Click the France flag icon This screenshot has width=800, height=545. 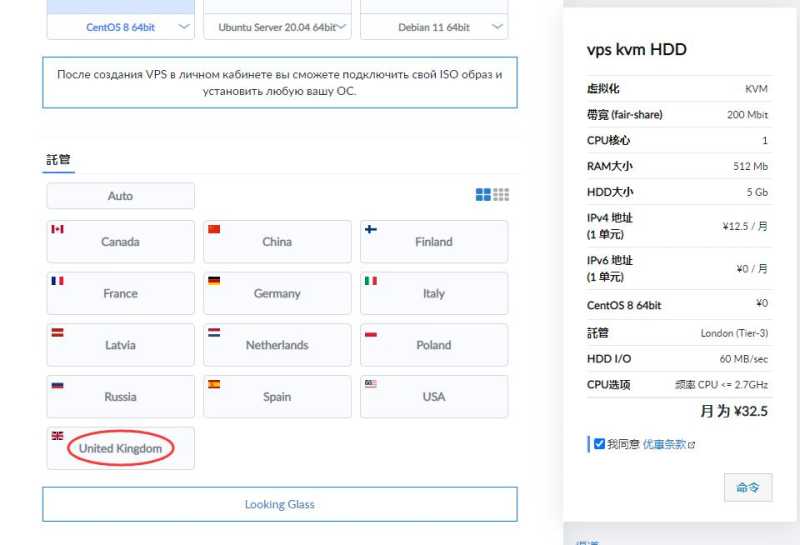(x=57, y=281)
